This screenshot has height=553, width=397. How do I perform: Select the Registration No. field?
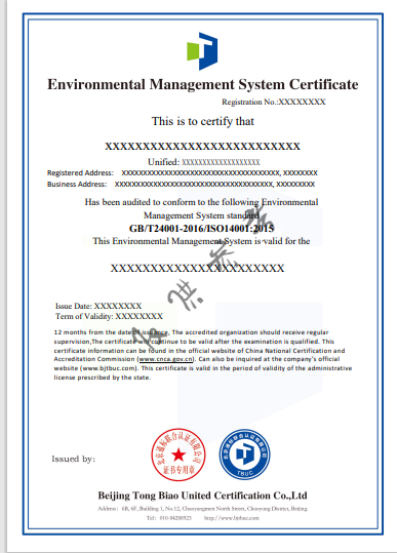click(274, 102)
